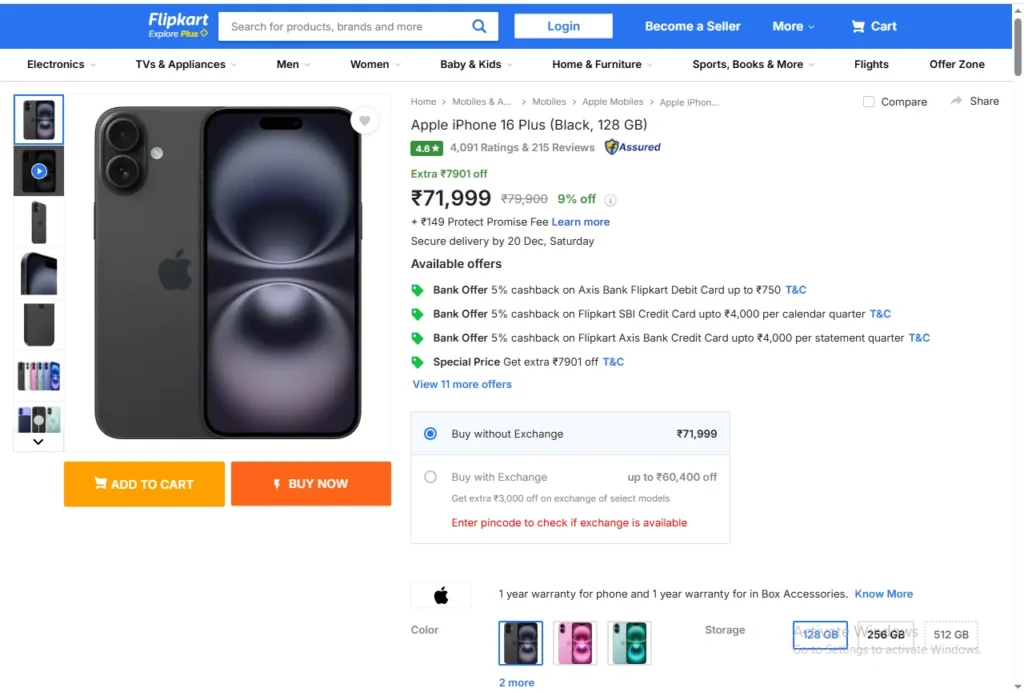Play the product video thumbnail
Viewport: 1024px width, 692px height.
(x=39, y=171)
